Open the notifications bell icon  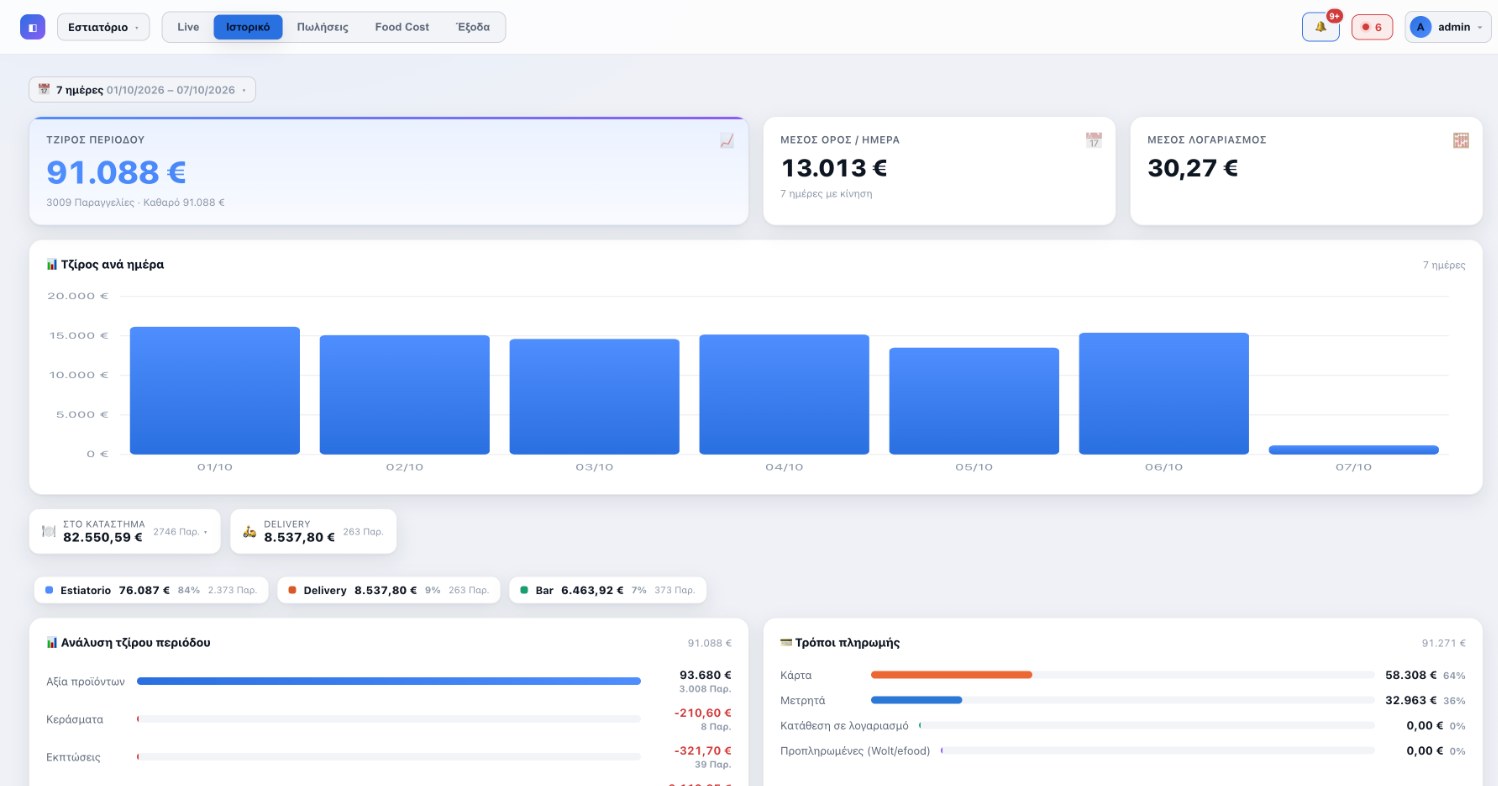(1320, 27)
